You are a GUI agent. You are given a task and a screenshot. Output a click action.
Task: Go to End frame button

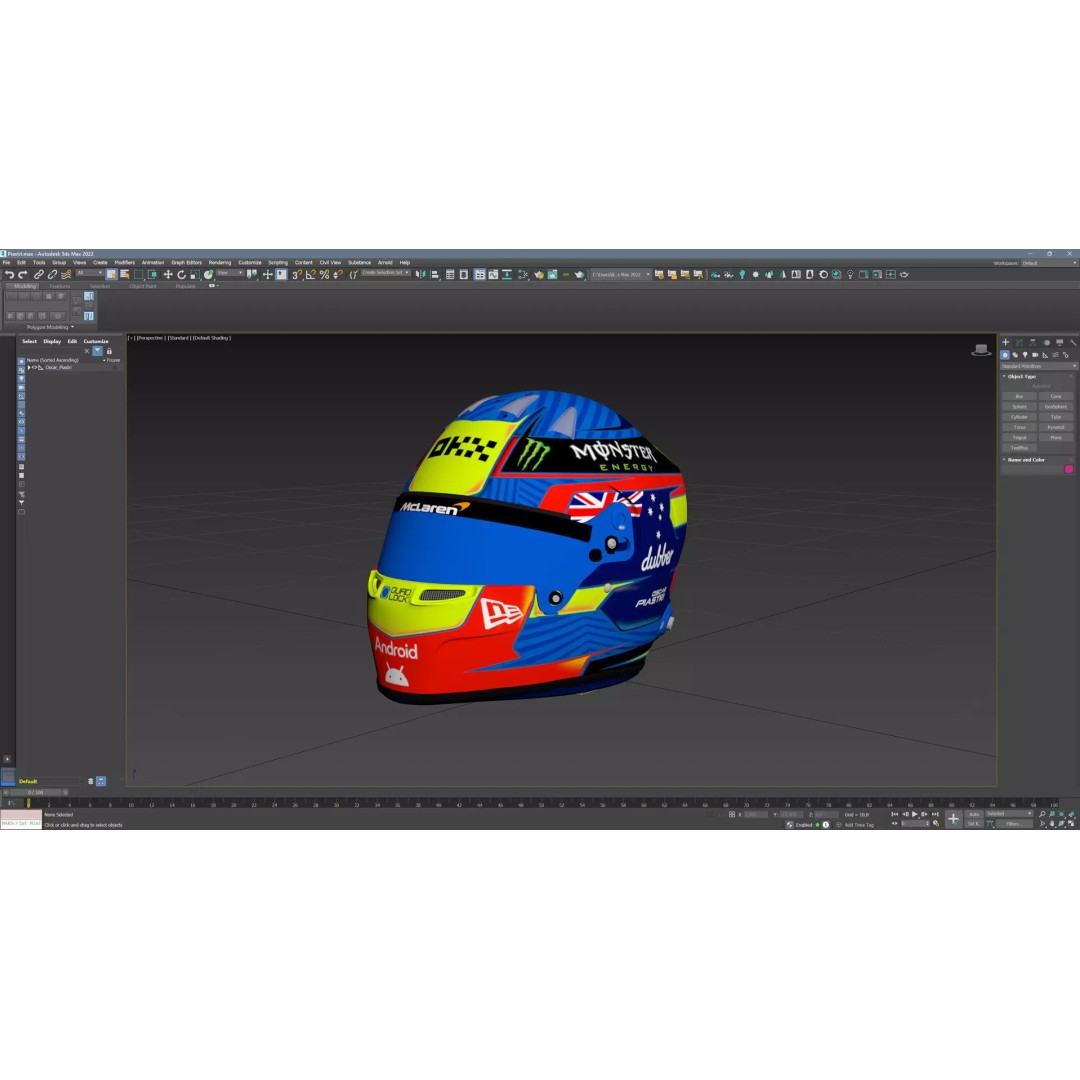935,815
